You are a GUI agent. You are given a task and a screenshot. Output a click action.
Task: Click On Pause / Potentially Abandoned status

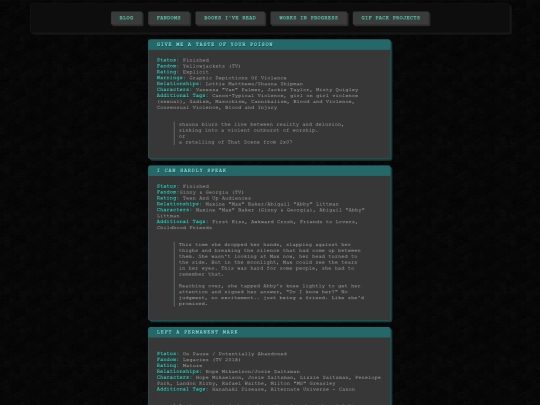pyautogui.click(x=235, y=354)
